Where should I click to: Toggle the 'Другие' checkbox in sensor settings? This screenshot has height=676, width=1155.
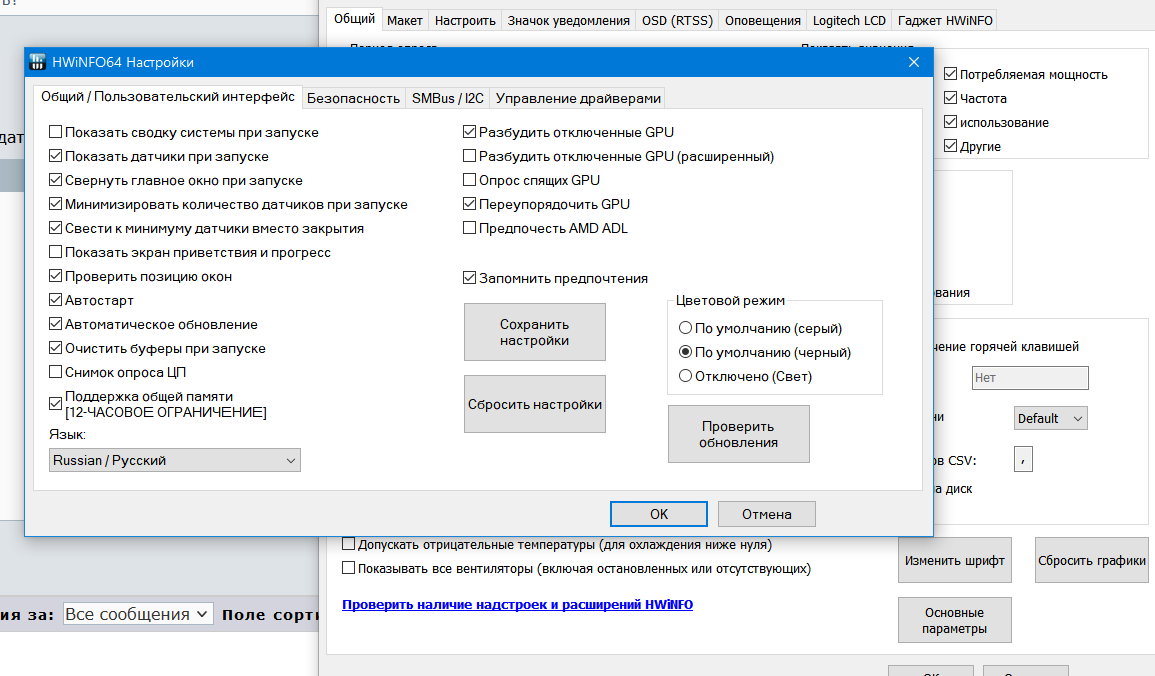click(950, 146)
